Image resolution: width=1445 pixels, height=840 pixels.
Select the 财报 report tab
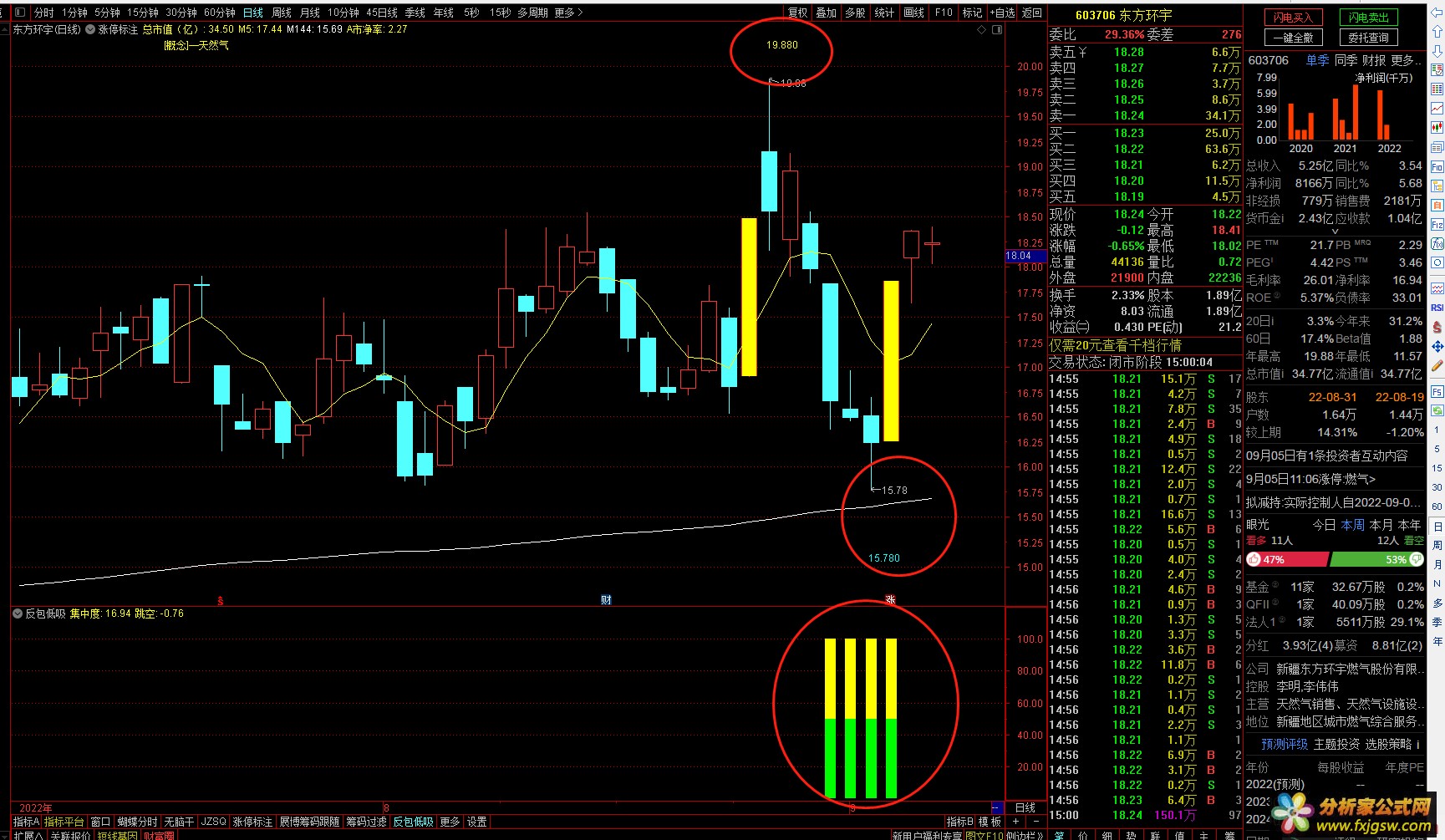point(1374,60)
